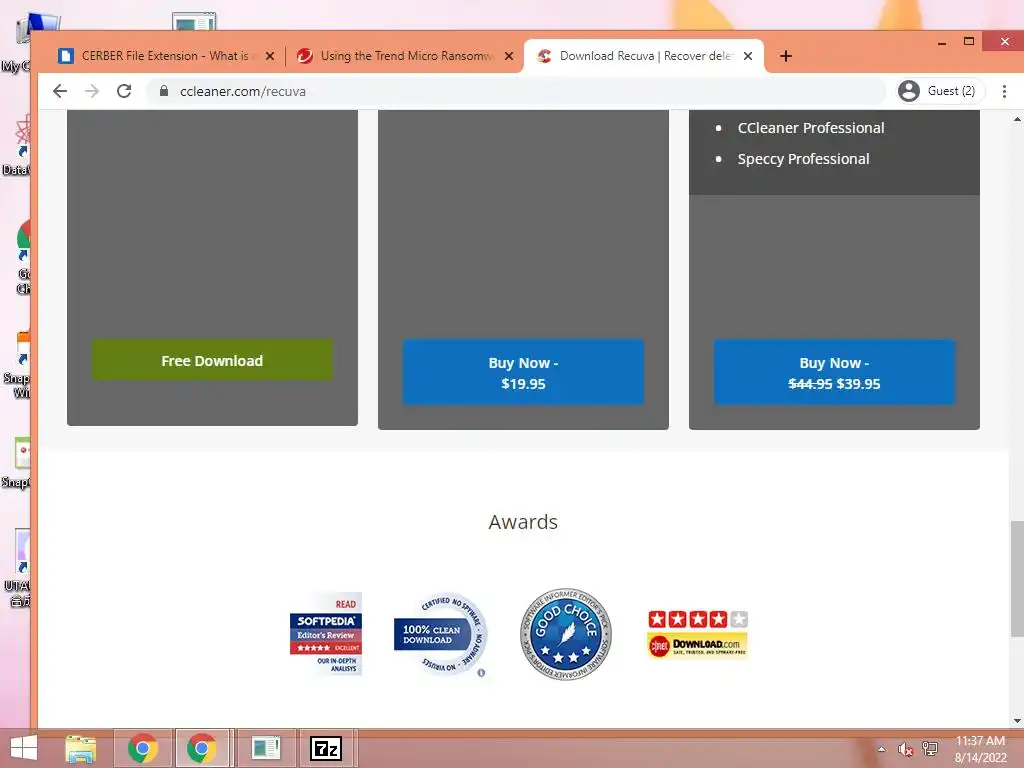Image resolution: width=1024 pixels, height=768 pixels.
Task: Open the Chrome three-dot menu
Action: coord(1004,91)
